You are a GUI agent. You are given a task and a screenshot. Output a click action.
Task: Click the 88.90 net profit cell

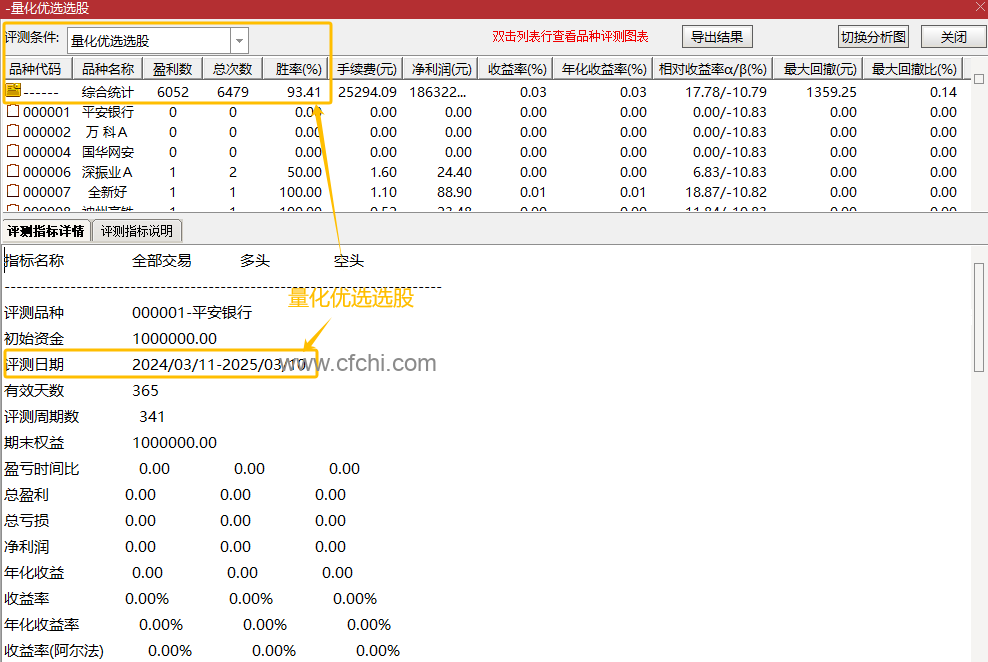pyautogui.click(x=454, y=192)
